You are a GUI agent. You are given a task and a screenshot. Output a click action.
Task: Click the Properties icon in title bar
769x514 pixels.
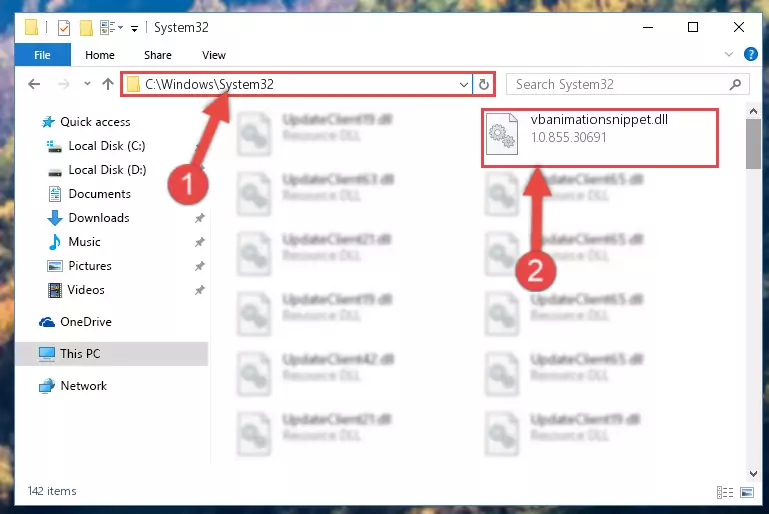[64, 27]
